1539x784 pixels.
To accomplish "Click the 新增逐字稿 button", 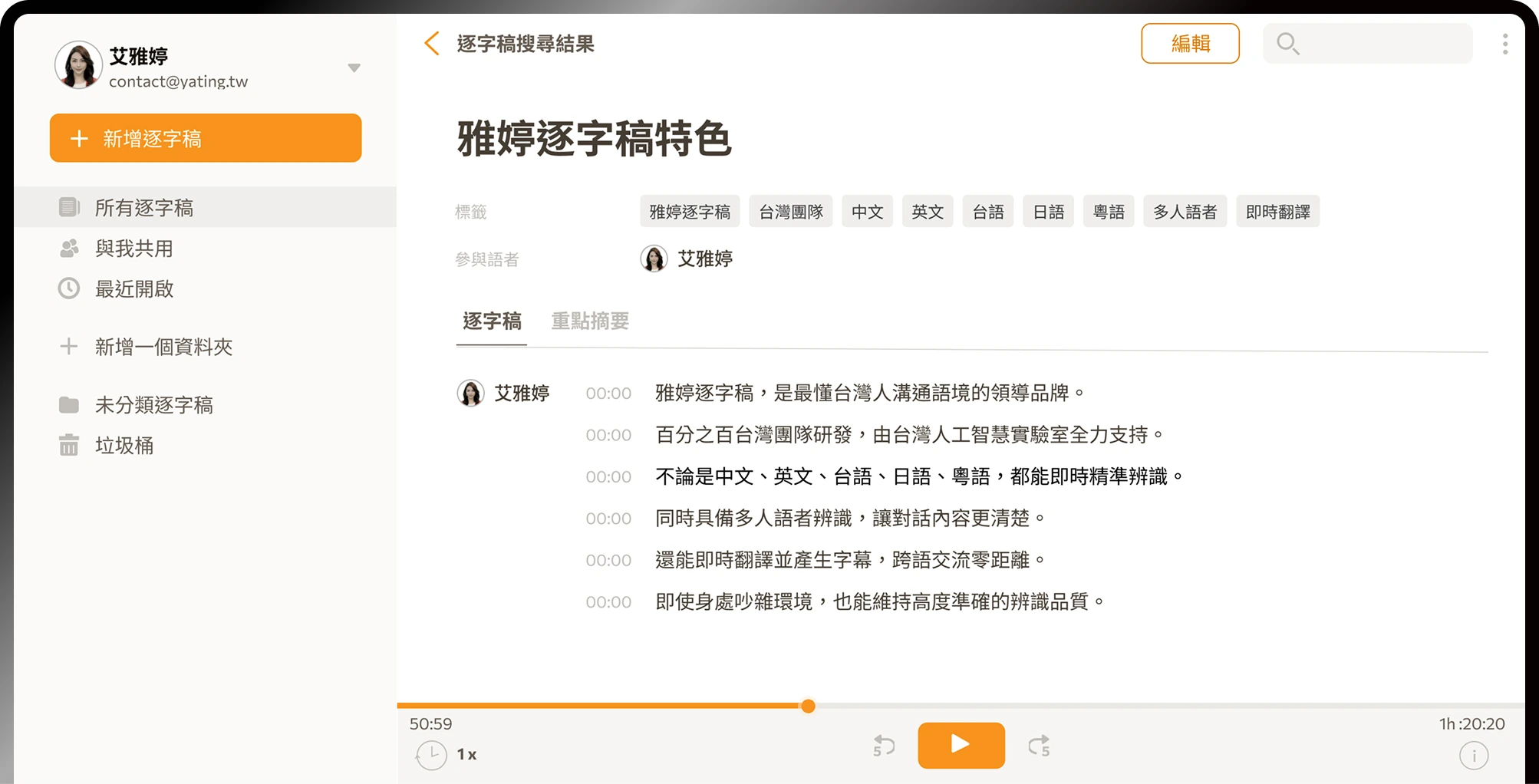I will (x=206, y=138).
